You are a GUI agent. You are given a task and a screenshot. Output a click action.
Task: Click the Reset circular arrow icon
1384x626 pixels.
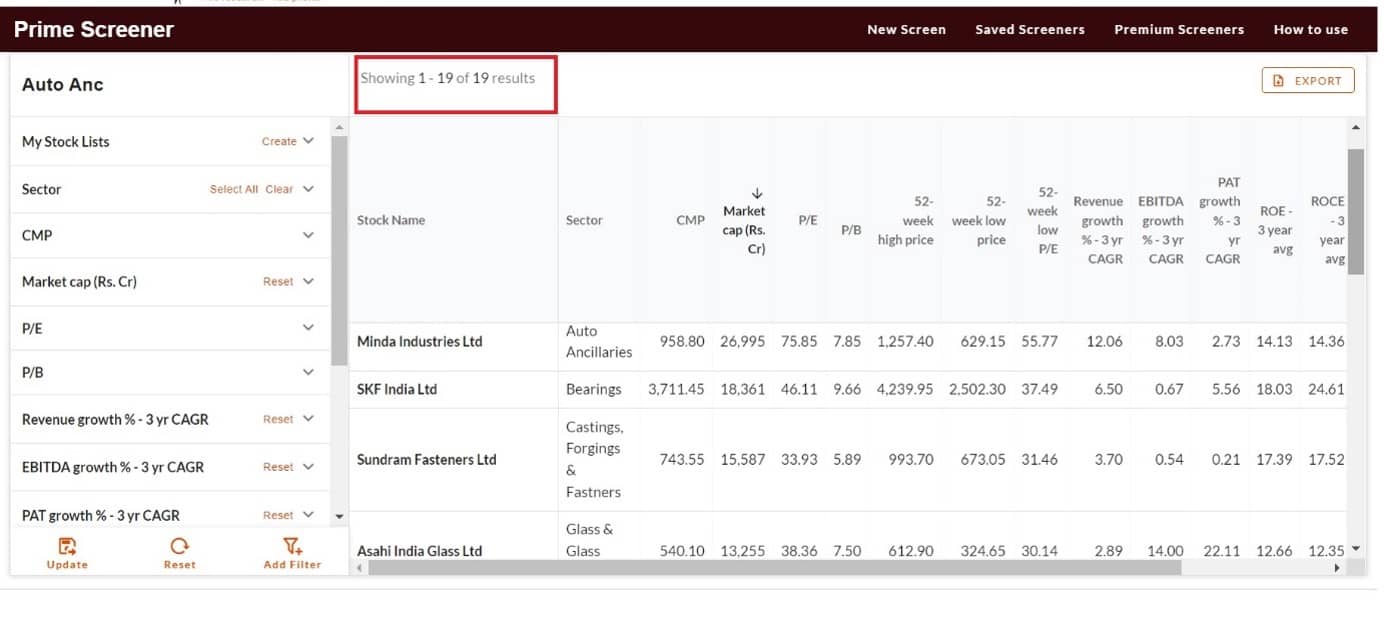(179, 546)
